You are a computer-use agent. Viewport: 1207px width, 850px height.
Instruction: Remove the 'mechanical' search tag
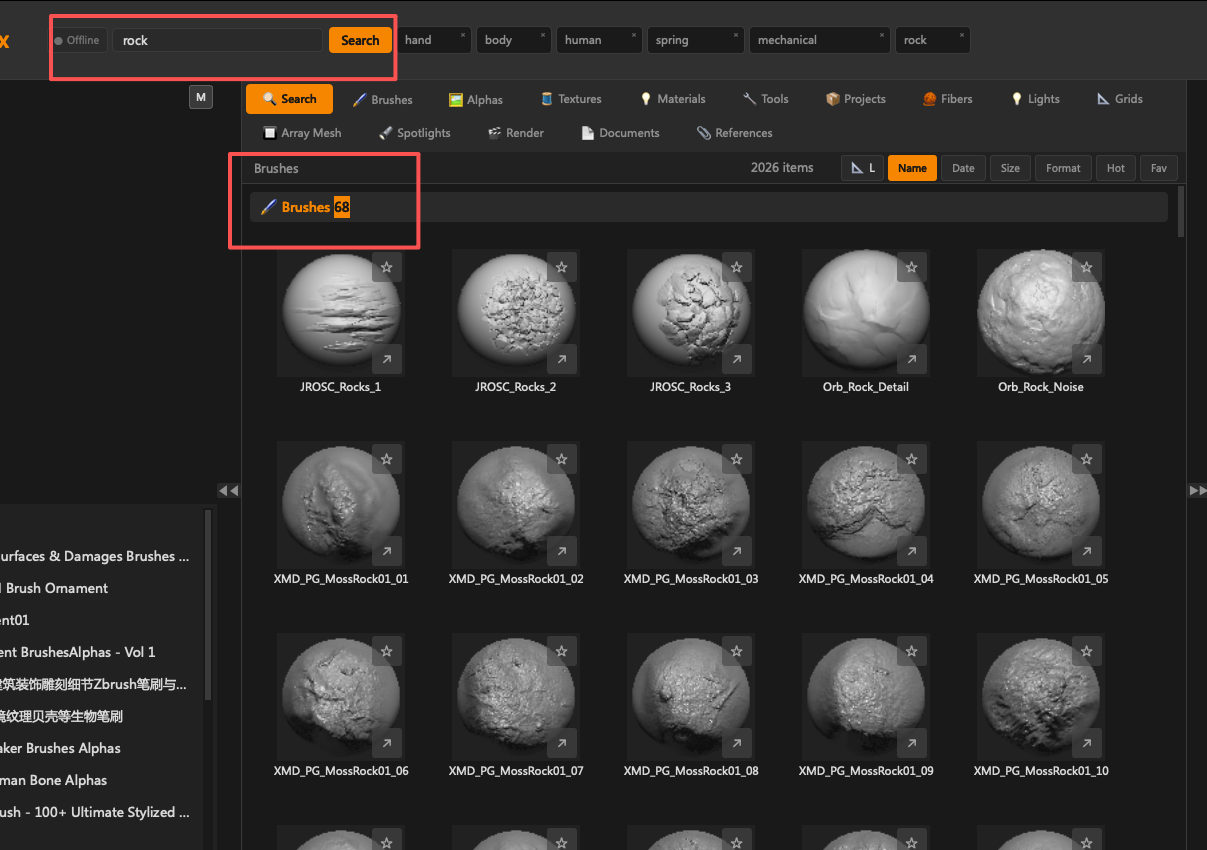(x=882, y=34)
